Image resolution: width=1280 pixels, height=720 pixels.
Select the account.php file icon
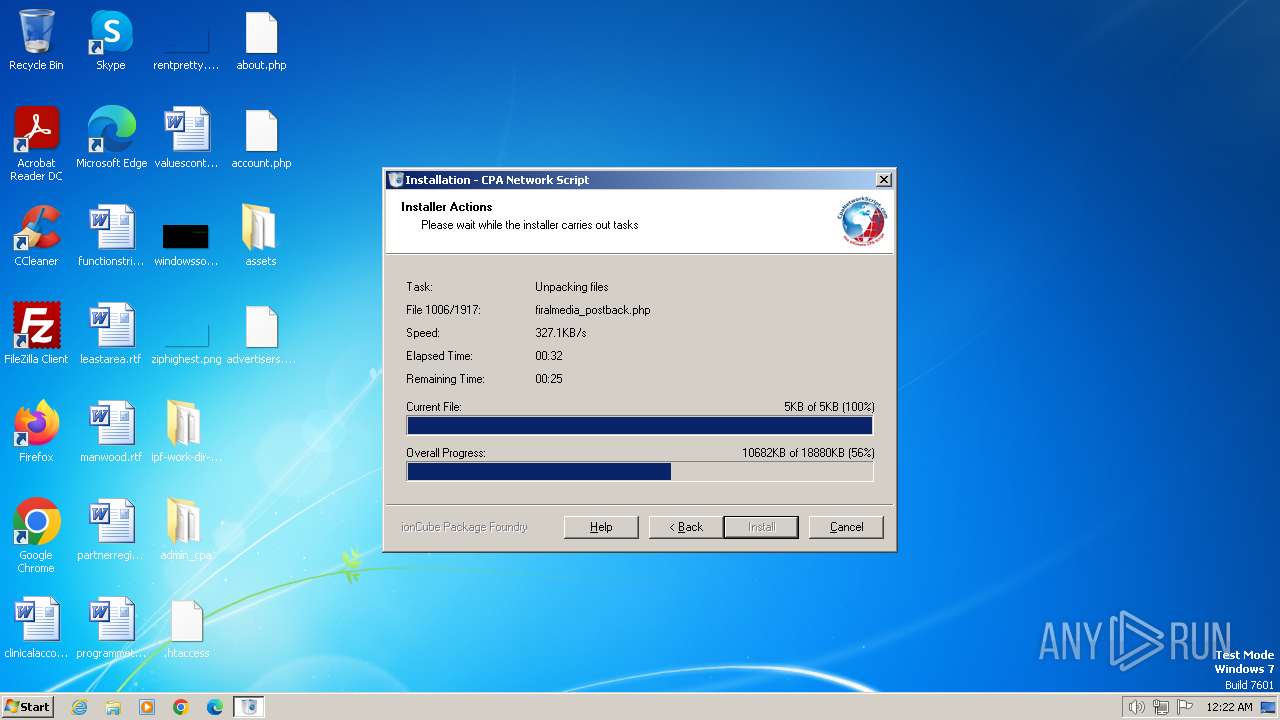[261, 138]
